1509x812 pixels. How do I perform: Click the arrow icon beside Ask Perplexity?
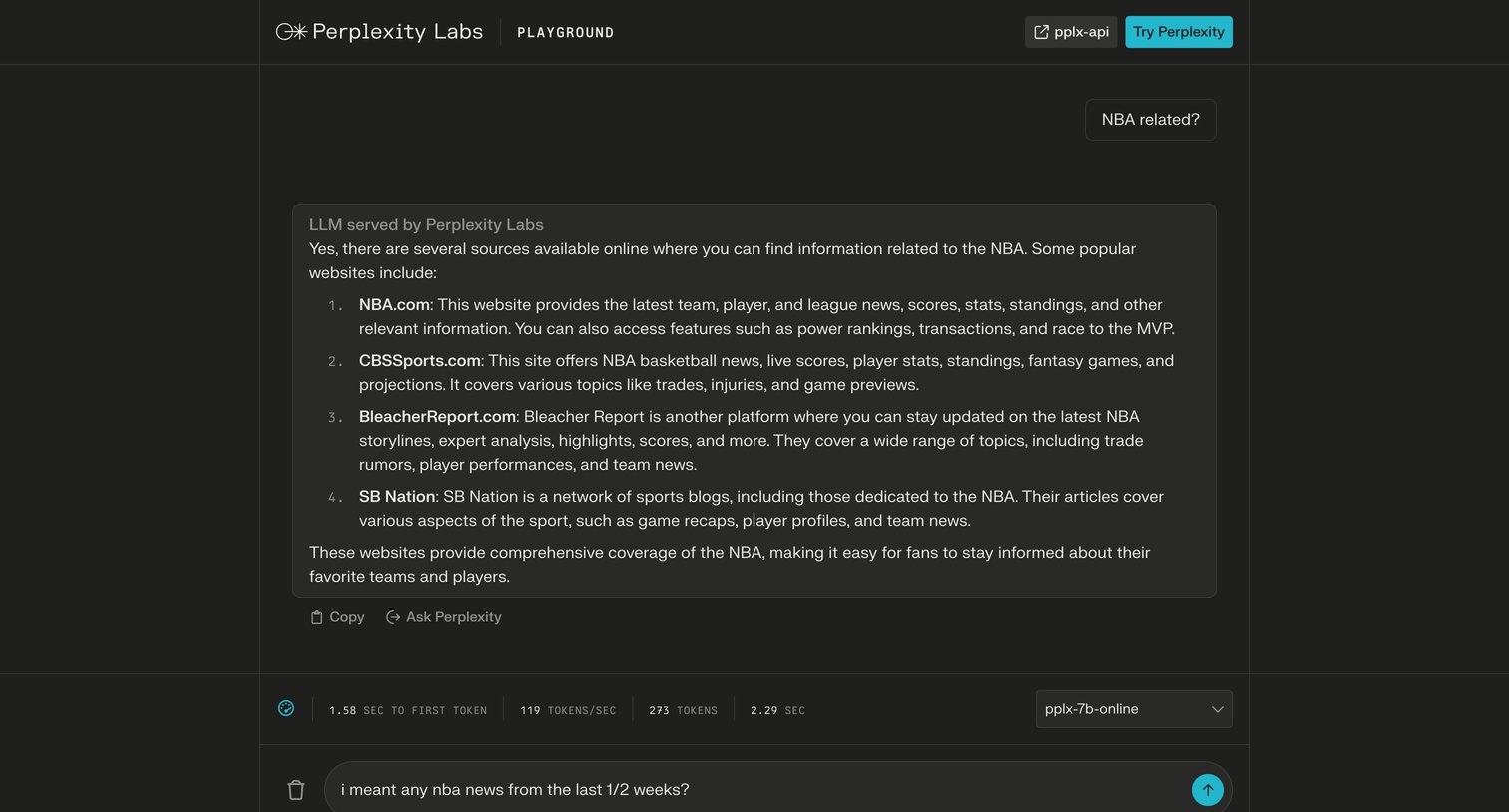pyautogui.click(x=393, y=617)
